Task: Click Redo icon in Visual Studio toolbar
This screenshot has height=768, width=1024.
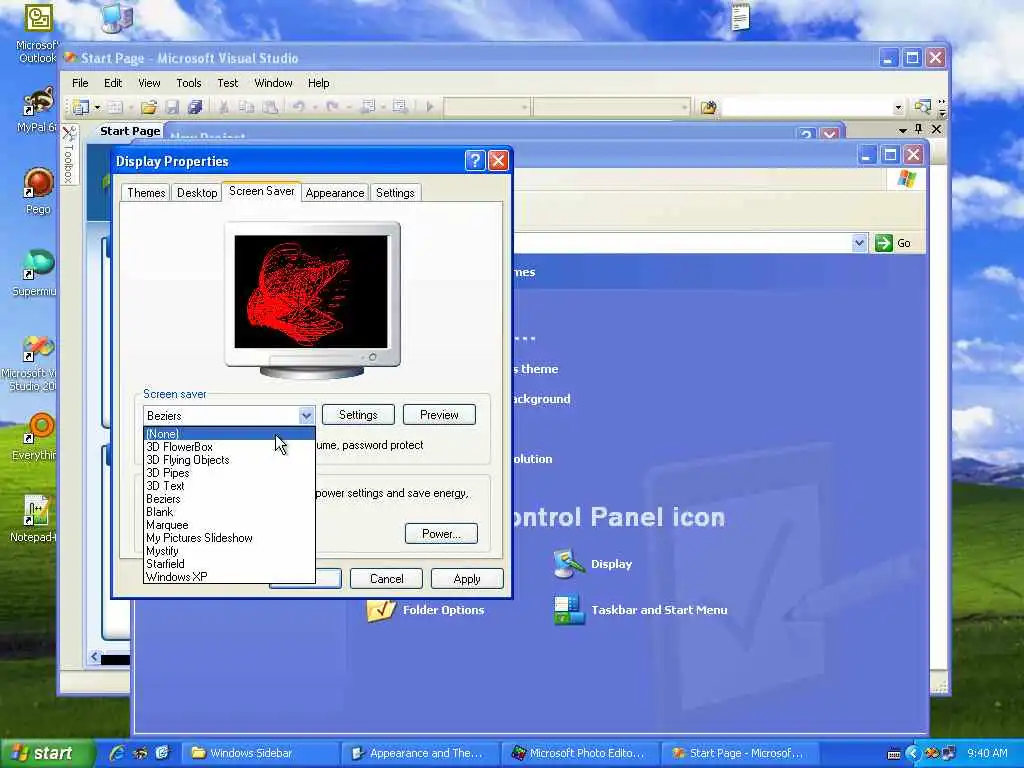Action: (332, 106)
